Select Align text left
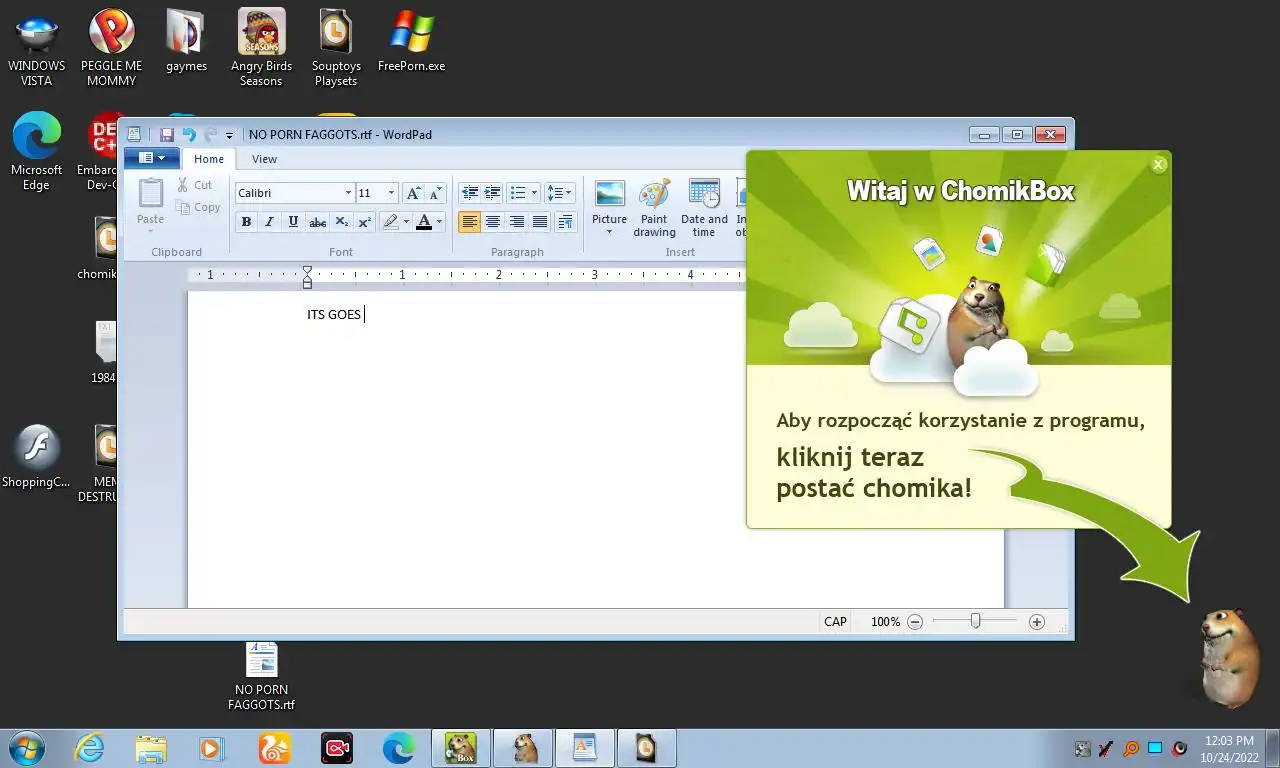This screenshot has width=1280, height=768. tap(469, 222)
